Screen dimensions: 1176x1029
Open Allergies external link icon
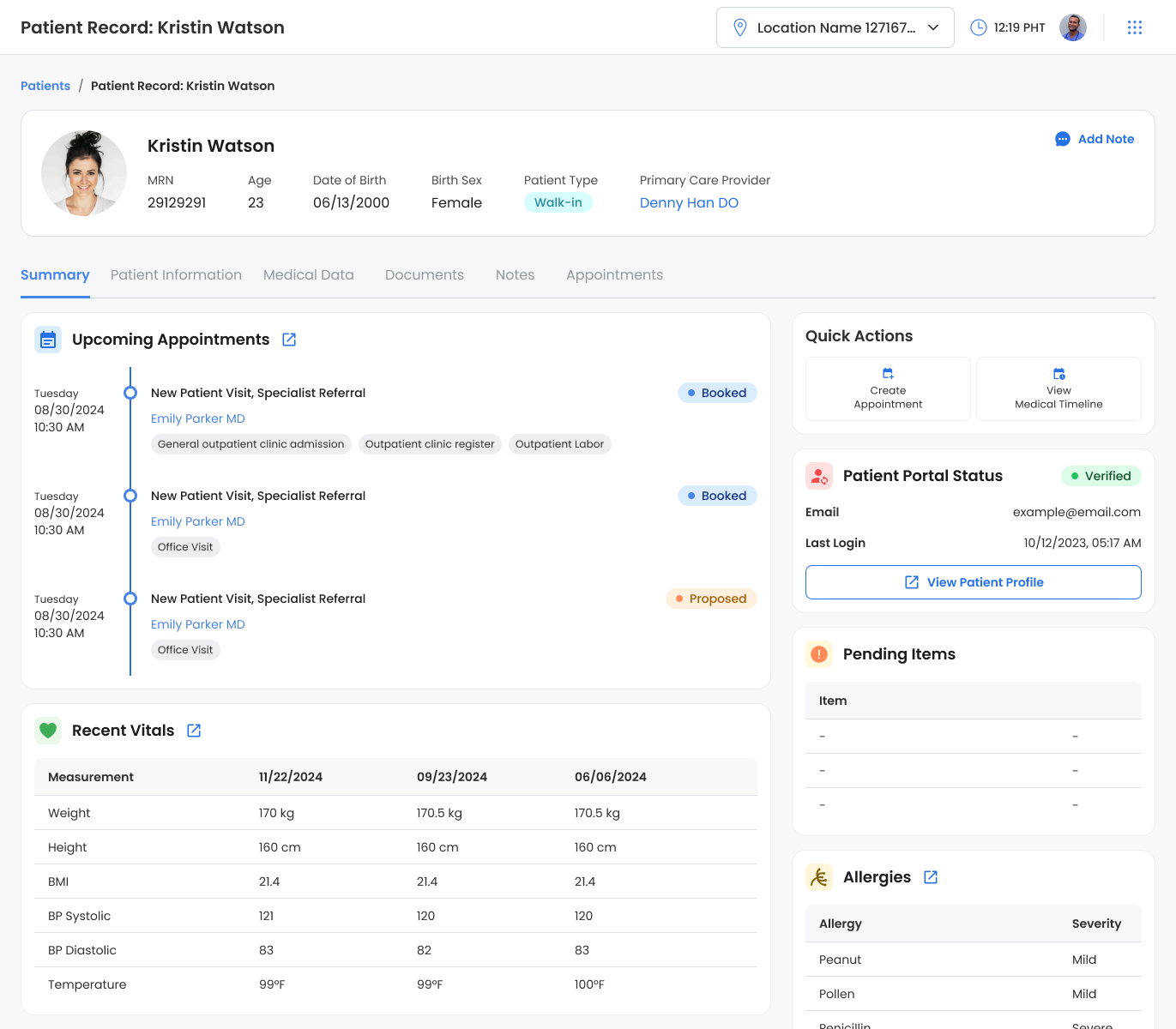(931, 877)
